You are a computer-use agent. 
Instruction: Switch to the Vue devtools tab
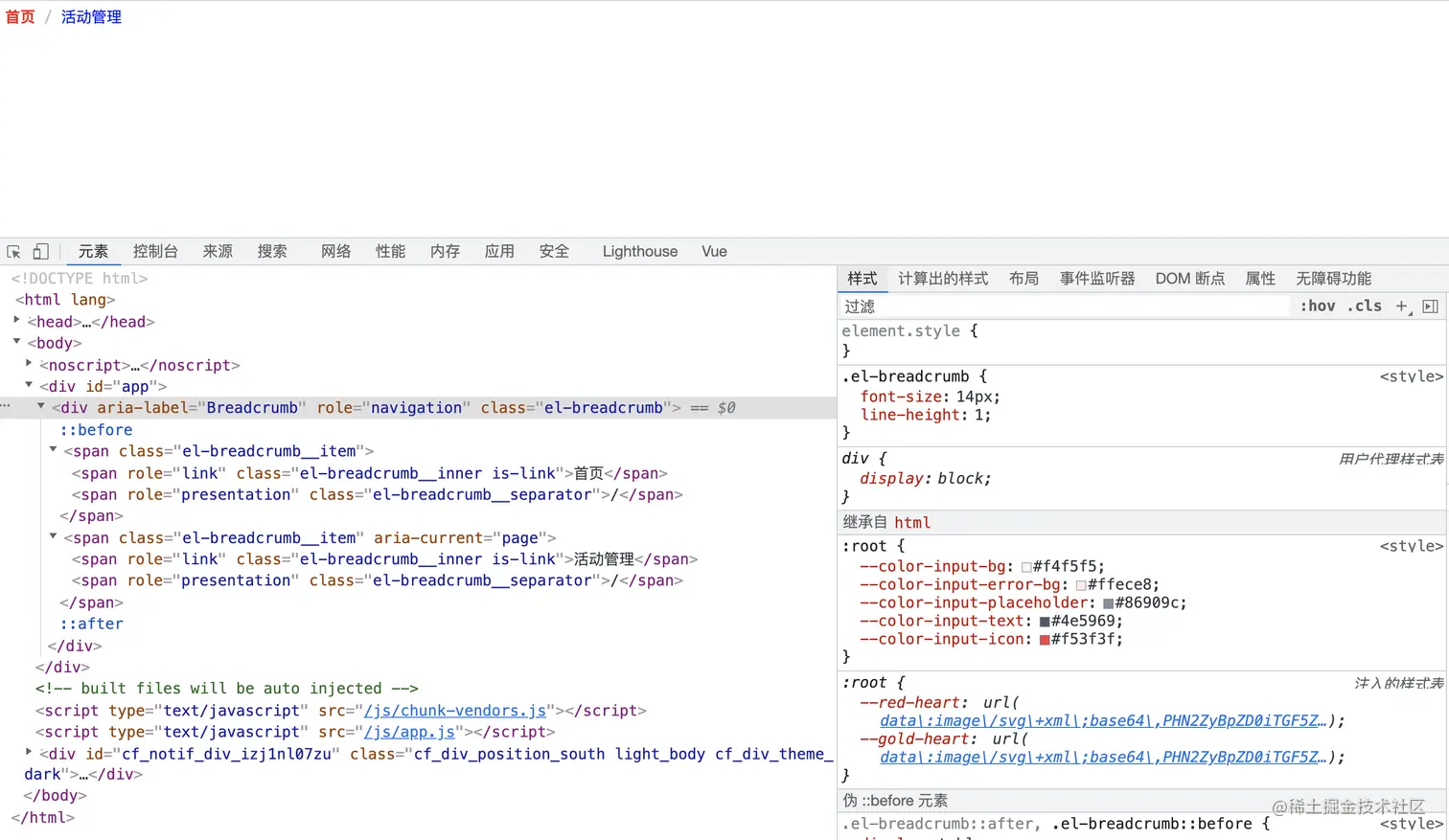coord(714,252)
